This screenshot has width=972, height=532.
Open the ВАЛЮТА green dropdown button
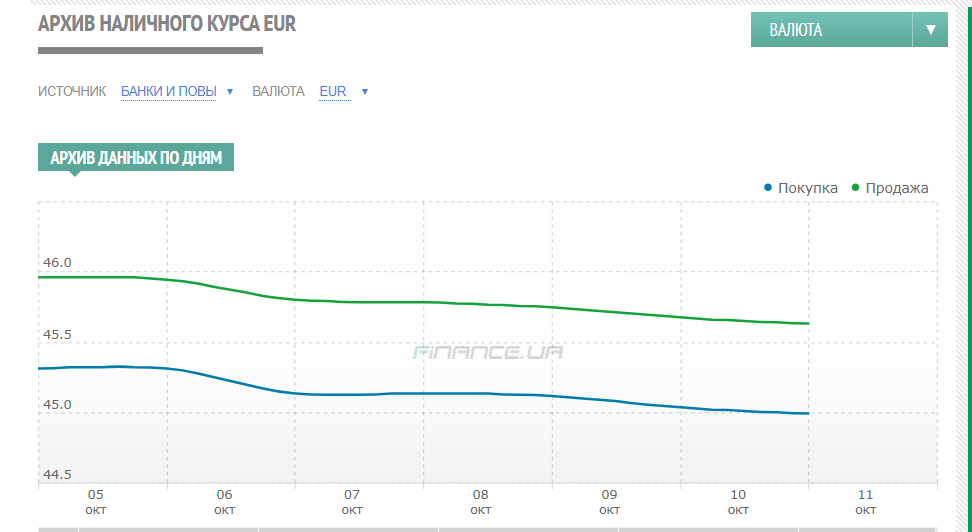tap(849, 30)
